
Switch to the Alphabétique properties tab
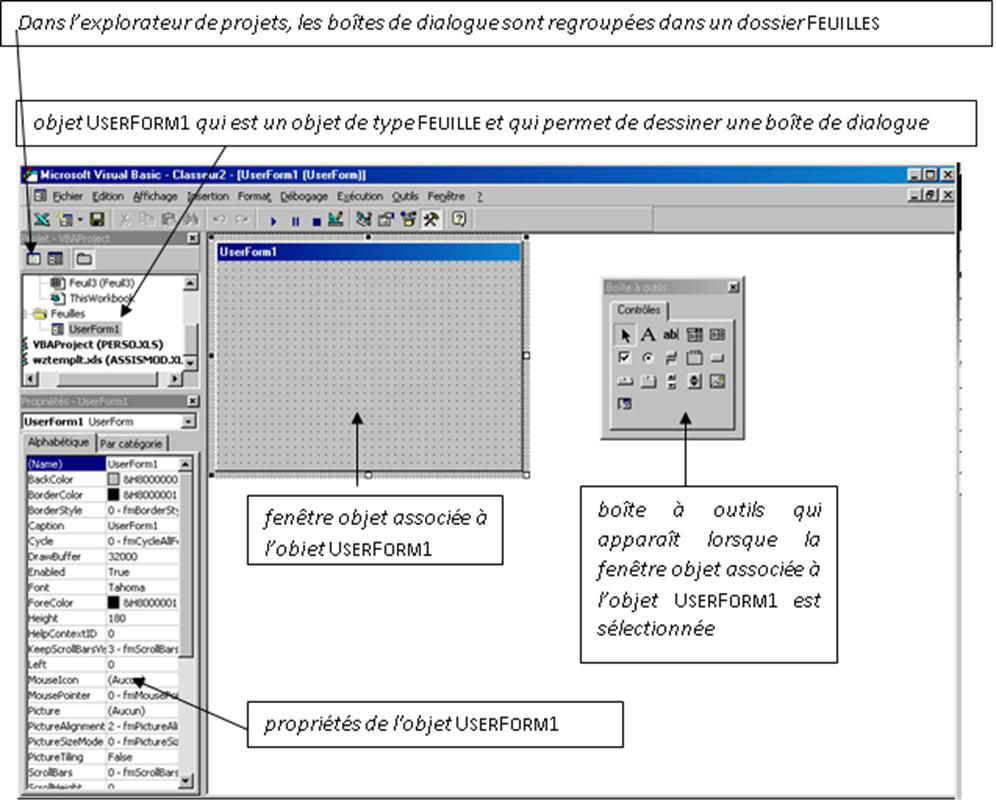(58, 442)
